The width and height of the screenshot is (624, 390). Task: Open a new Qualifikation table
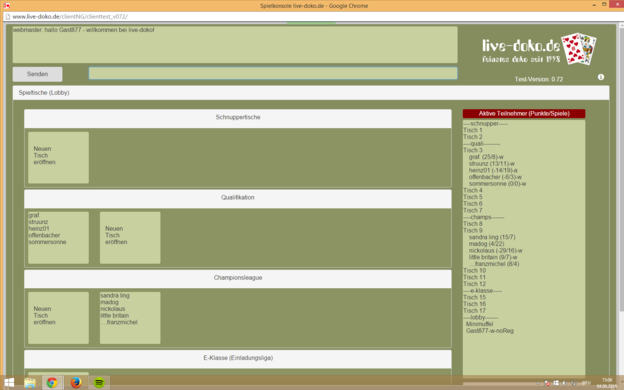[x=130, y=238]
